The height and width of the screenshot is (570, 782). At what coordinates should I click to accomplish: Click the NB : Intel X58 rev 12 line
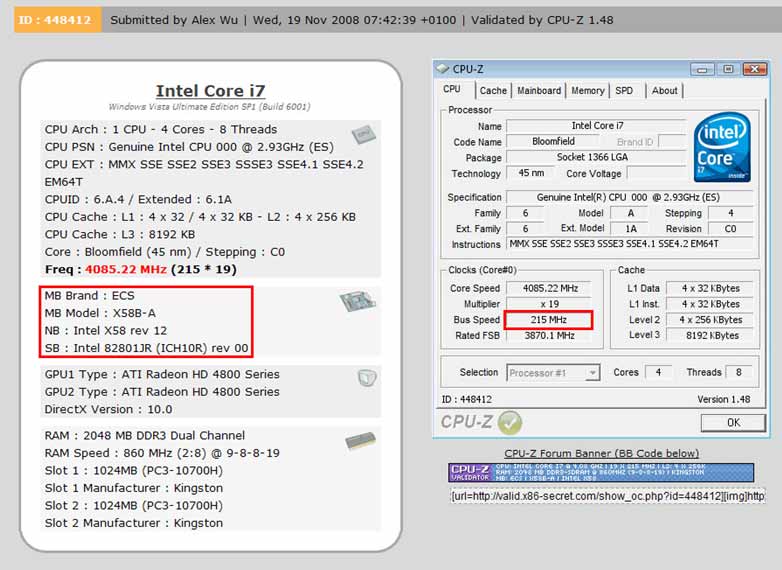pyautogui.click(x=106, y=331)
